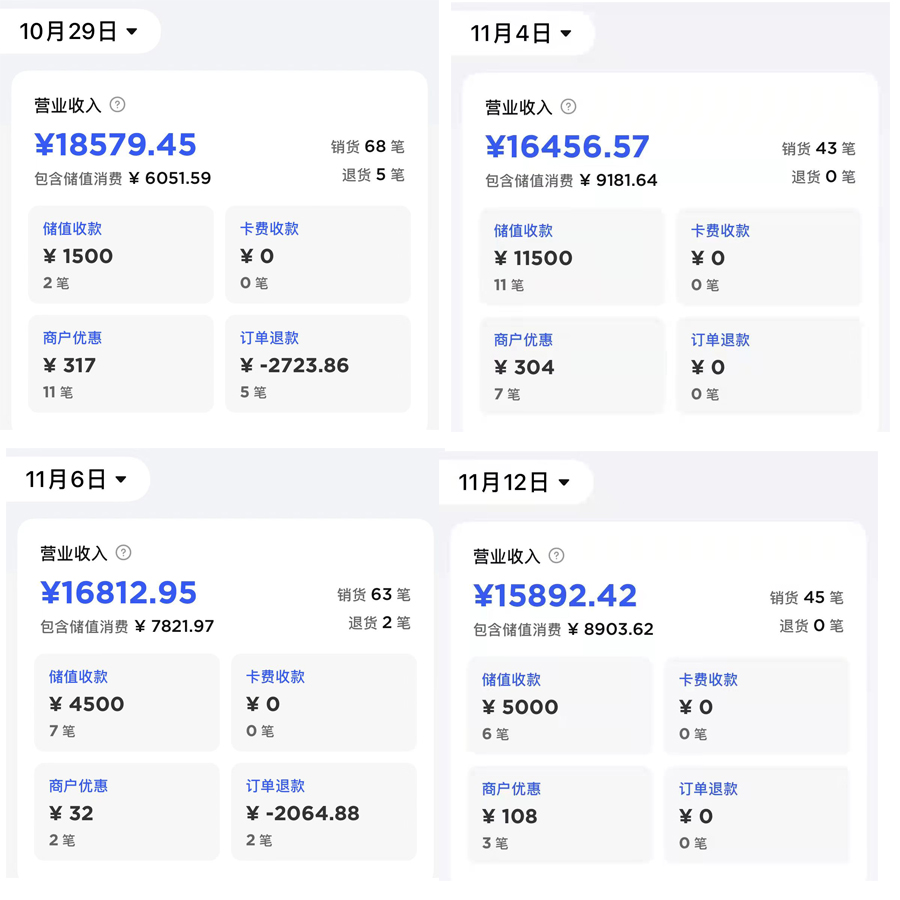The image size is (900, 900).
Task: Open 订单退款 ¥-2064.88 card
Action: [x=324, y=812]
